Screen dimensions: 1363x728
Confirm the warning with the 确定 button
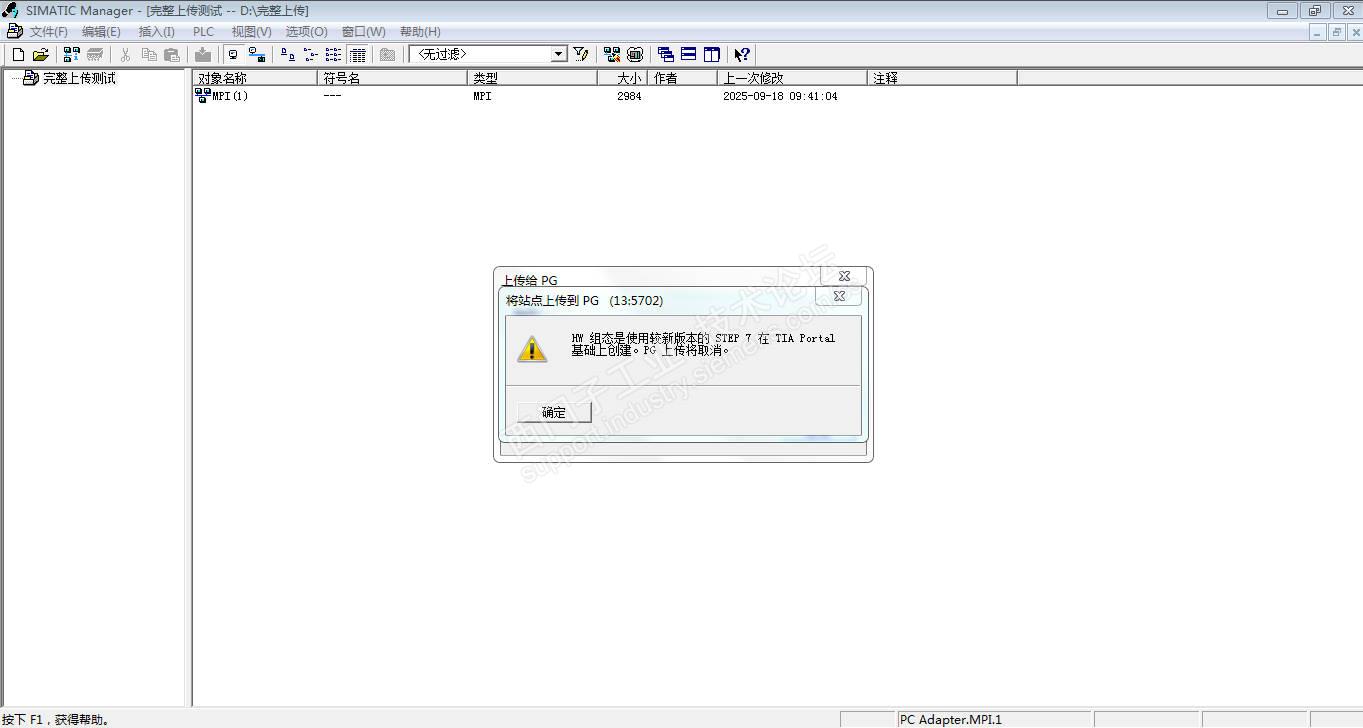pyautogui.click(x=554, y=412)
